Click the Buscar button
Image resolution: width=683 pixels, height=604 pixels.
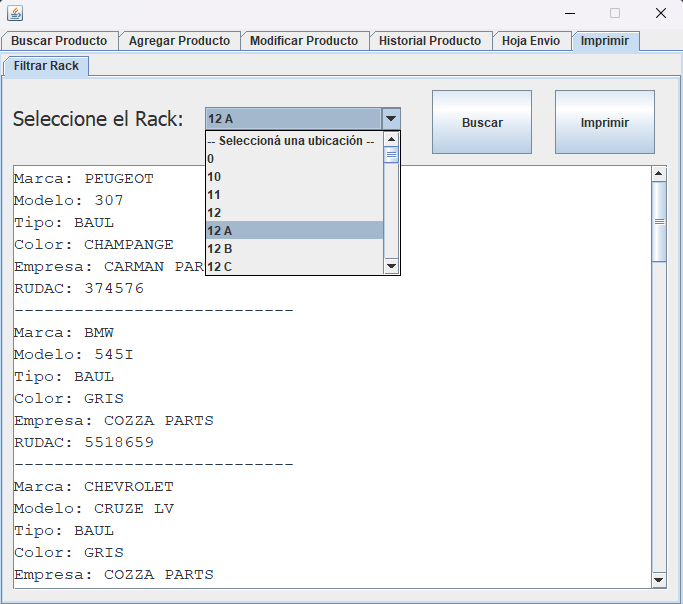[x=482, y=122]
